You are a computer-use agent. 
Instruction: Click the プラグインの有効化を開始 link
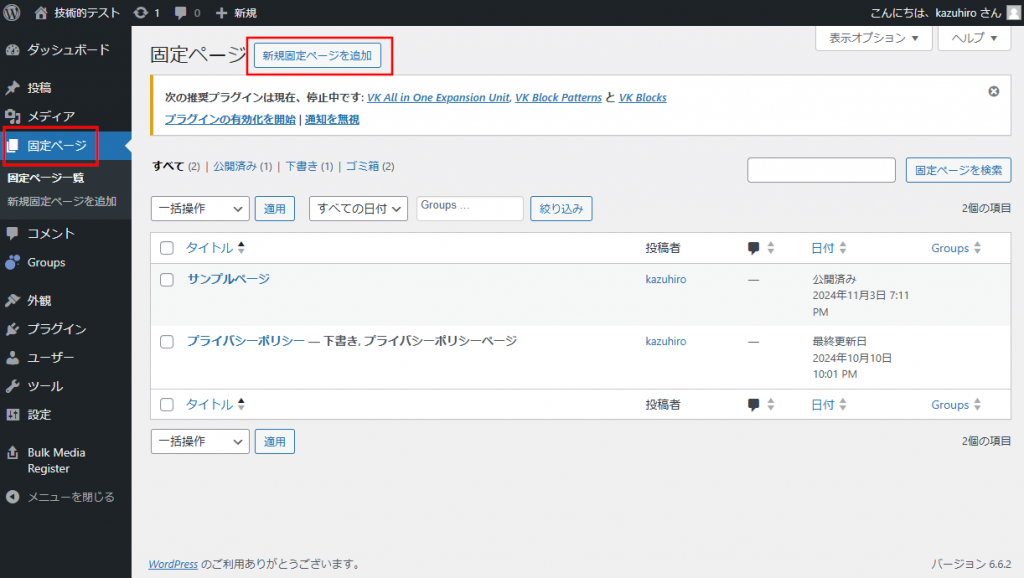click(x=229, y=119)
